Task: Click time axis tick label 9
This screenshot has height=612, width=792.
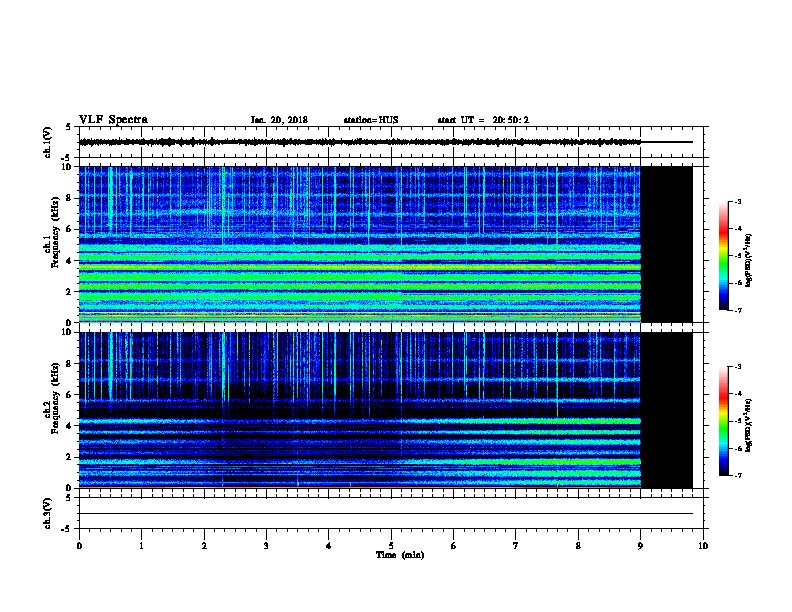Action: click(640, 545)
